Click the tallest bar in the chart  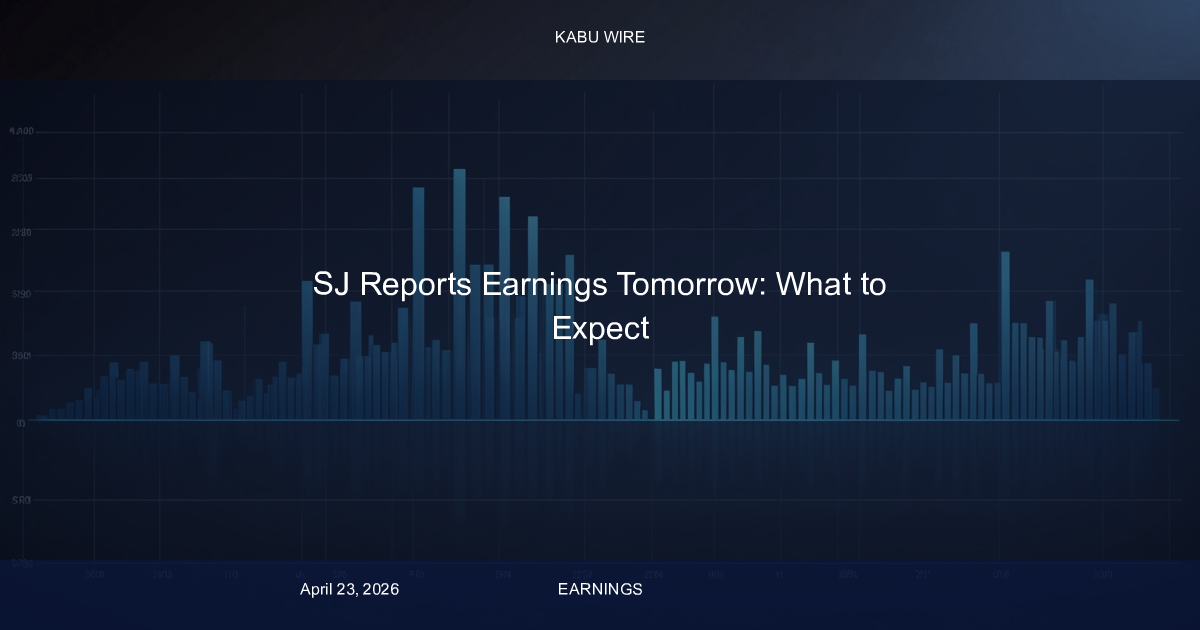[x=459, y=290]
